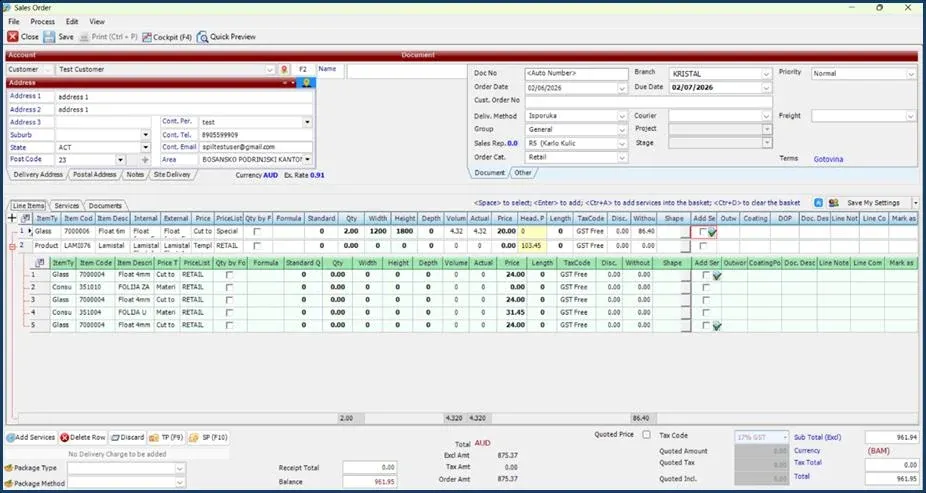The width and height of the screenshot is (926, 493).
Task: Add a new line with the plus icon
Action: pos(12,218)
